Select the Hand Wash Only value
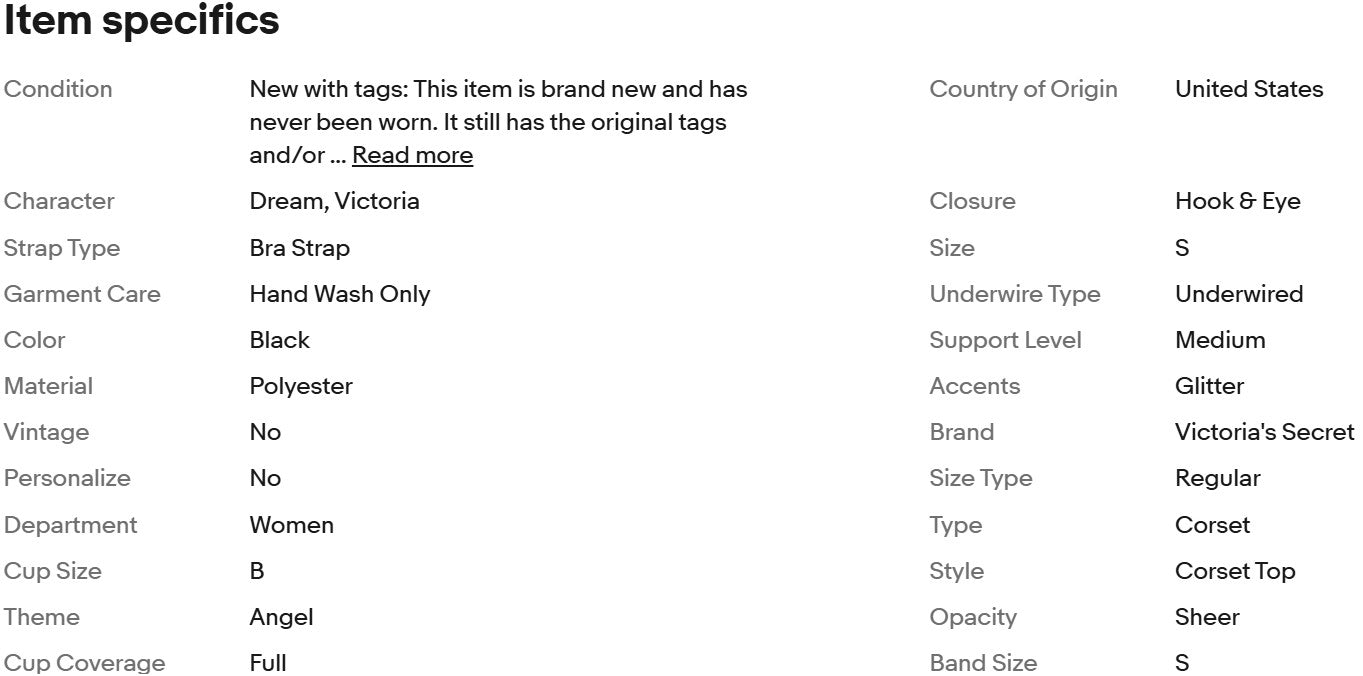Screen dimensions: 1363x676 pyautogui.click(x=339, y=294)
